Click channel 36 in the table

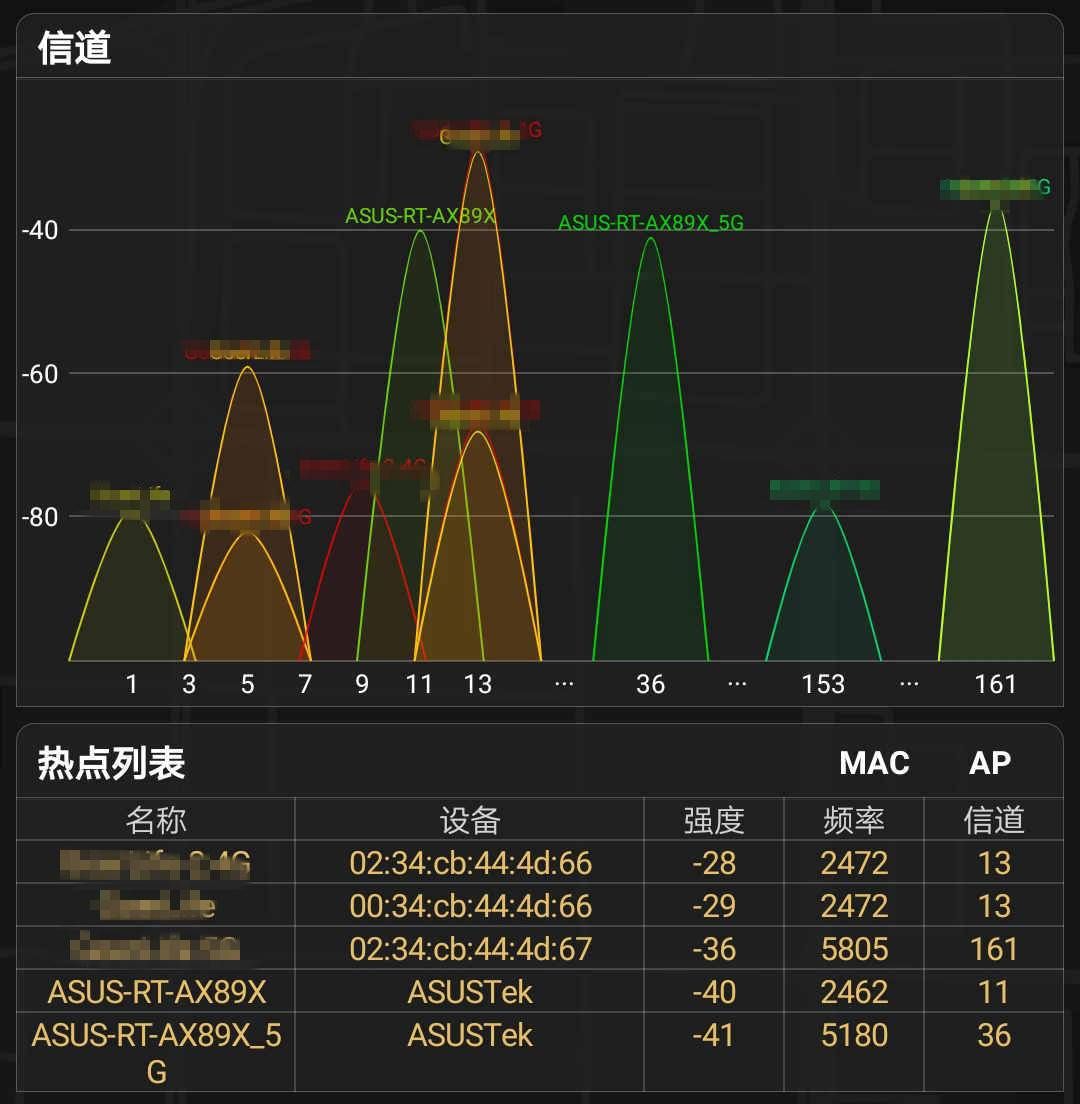coord(993,1035)
